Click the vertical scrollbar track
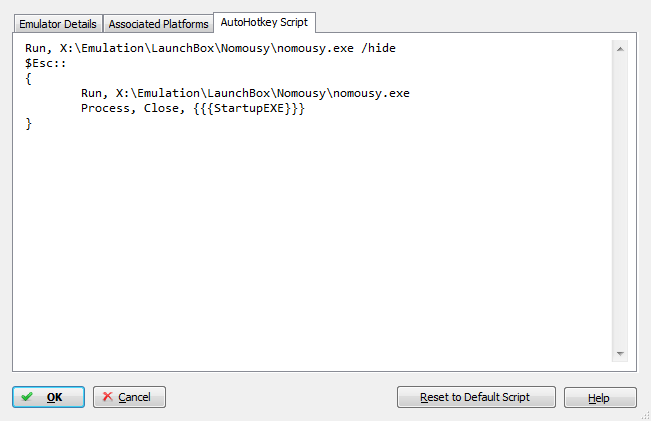This screenshot has height=421, width=651. pyautogui.click(x=620, y=201)
